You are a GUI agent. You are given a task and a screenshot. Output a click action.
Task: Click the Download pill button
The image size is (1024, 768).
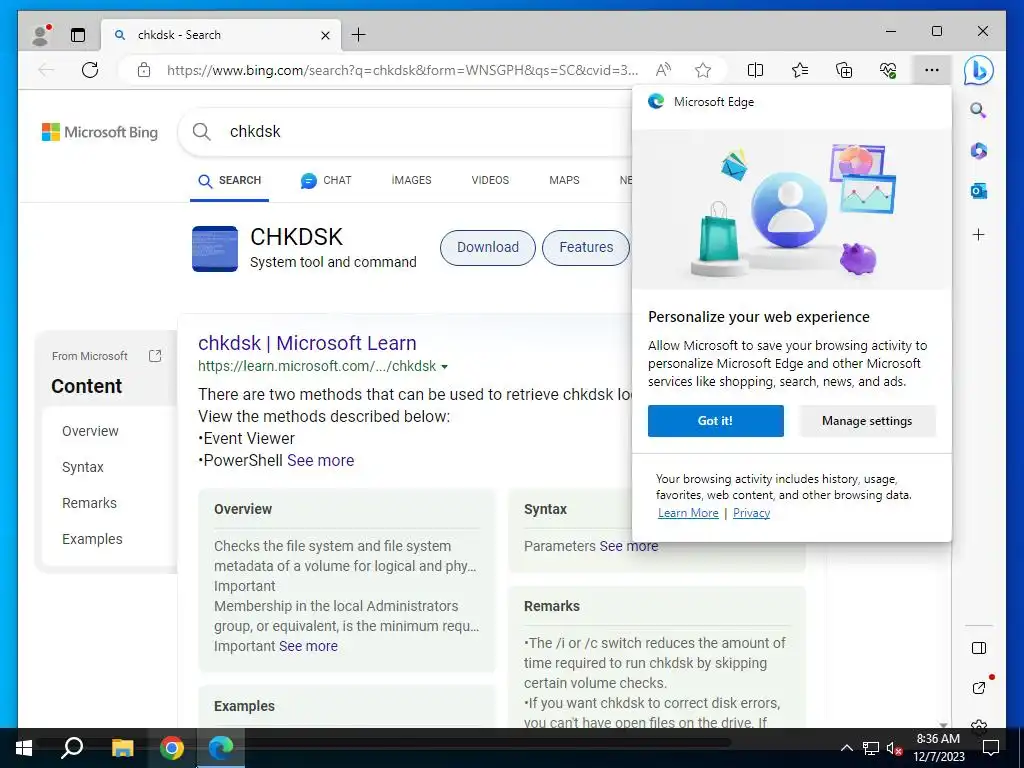coord(488,248)
